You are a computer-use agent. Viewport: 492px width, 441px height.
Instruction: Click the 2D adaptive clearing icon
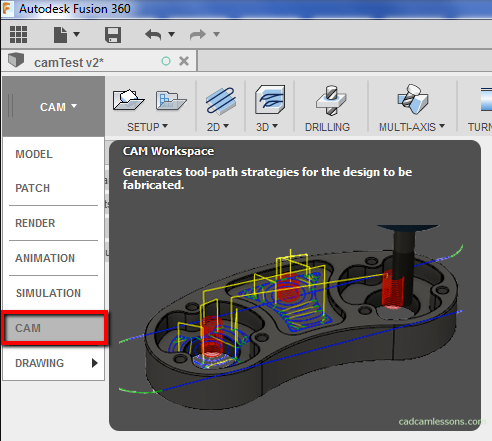221,100
